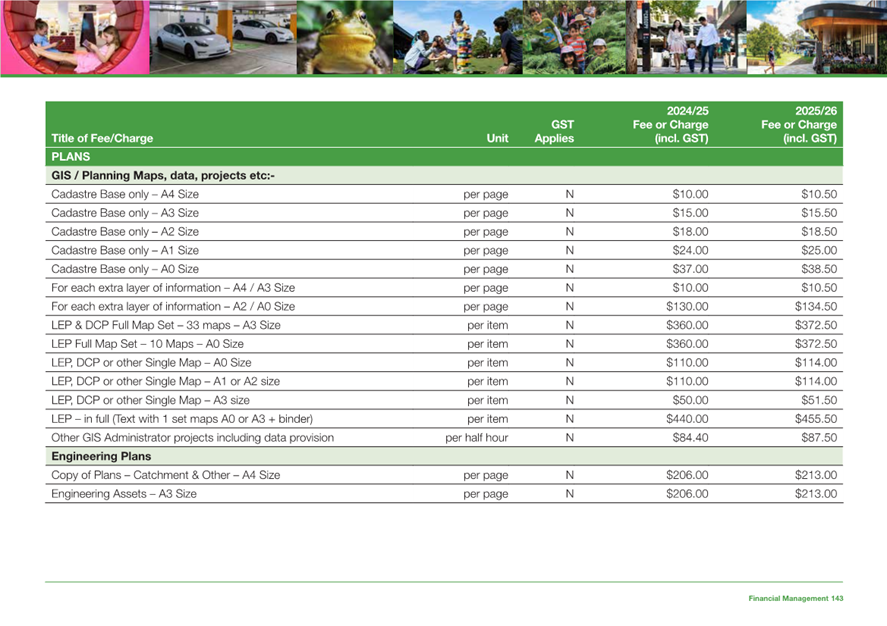Image resolution: width=887 pixels, height=626 pixels.
Task: Click 'LEP, DCP or other Single Map – A0 Size'
Action: click(151, 362)
